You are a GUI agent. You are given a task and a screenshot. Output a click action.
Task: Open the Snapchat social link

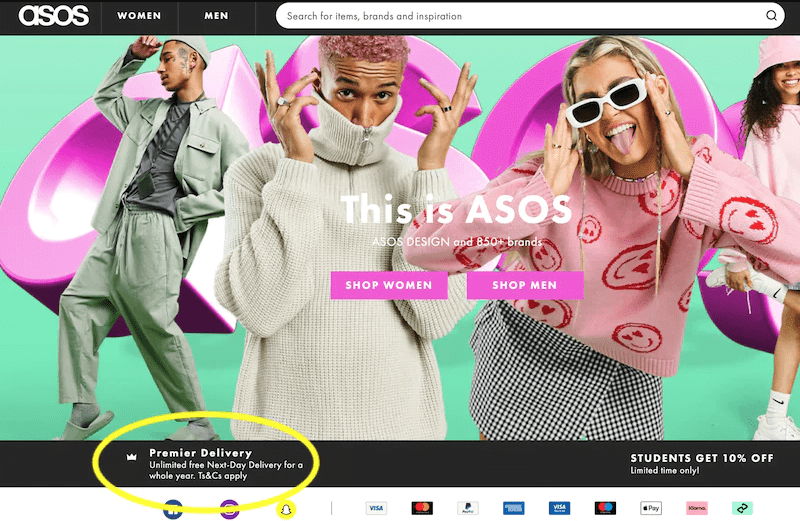286,508
